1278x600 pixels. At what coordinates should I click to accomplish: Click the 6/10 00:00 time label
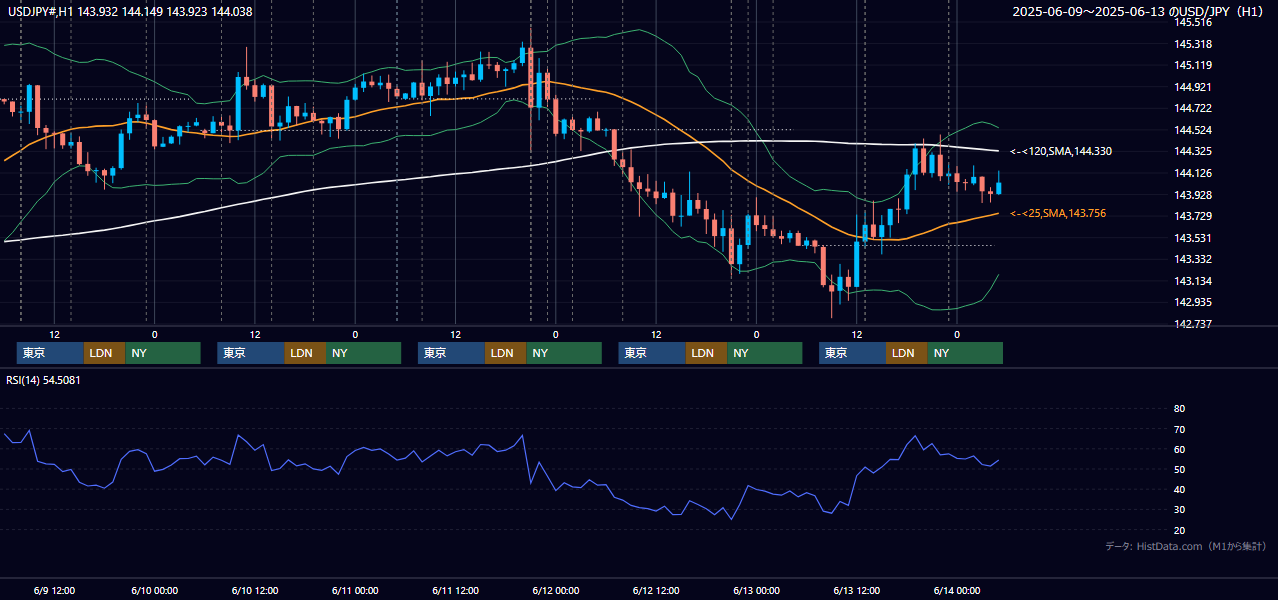click(x=155, y=590)
